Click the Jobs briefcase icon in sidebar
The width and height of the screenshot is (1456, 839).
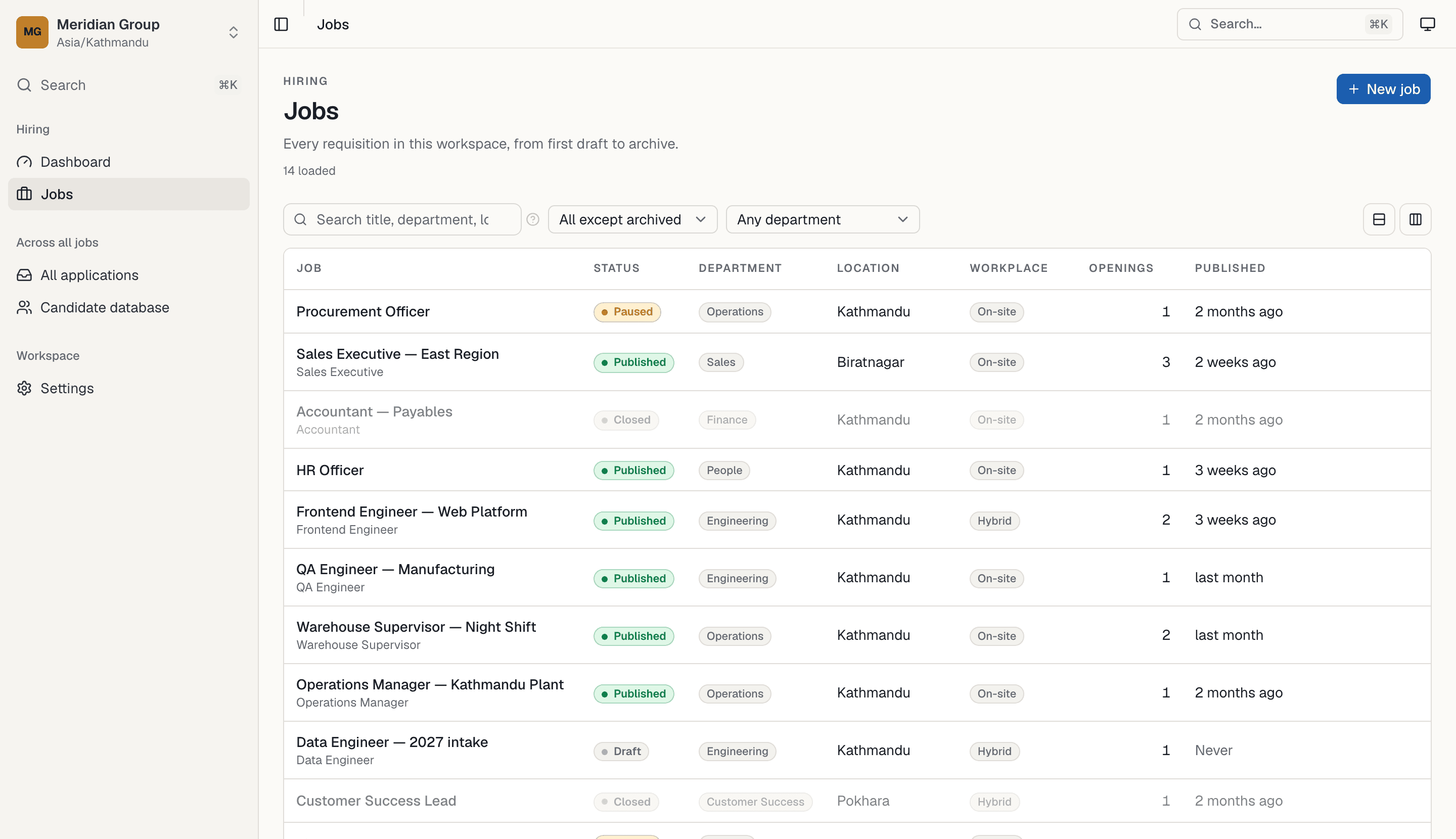pos(24,194)
